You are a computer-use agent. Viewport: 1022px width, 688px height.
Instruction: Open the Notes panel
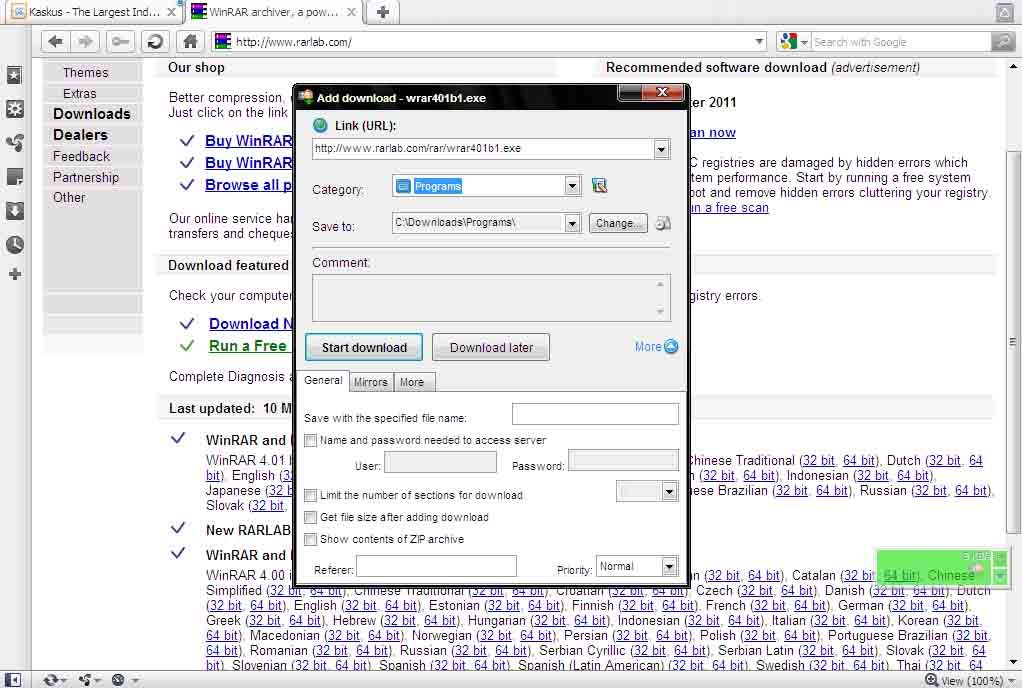[x=14, y=177]
